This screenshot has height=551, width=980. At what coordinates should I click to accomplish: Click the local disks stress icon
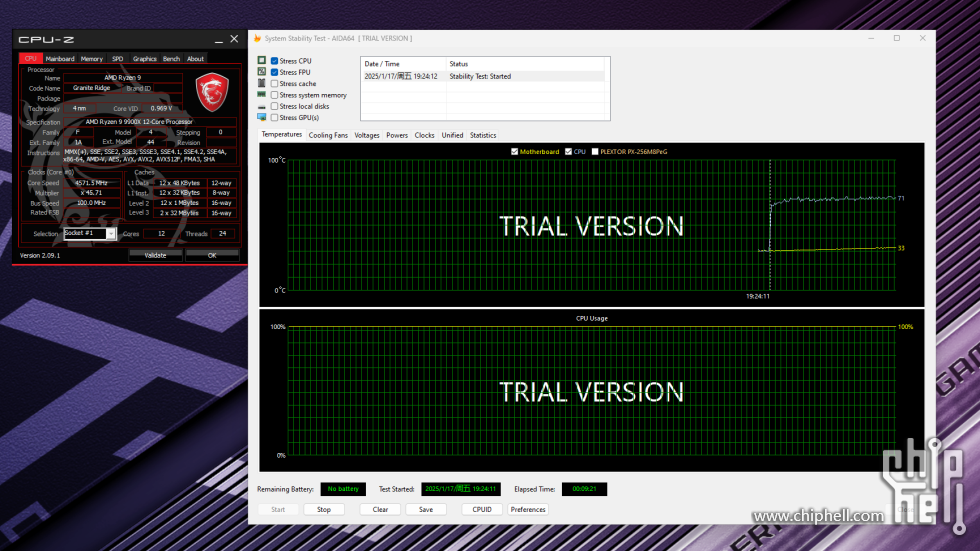[x=262, y=107]
